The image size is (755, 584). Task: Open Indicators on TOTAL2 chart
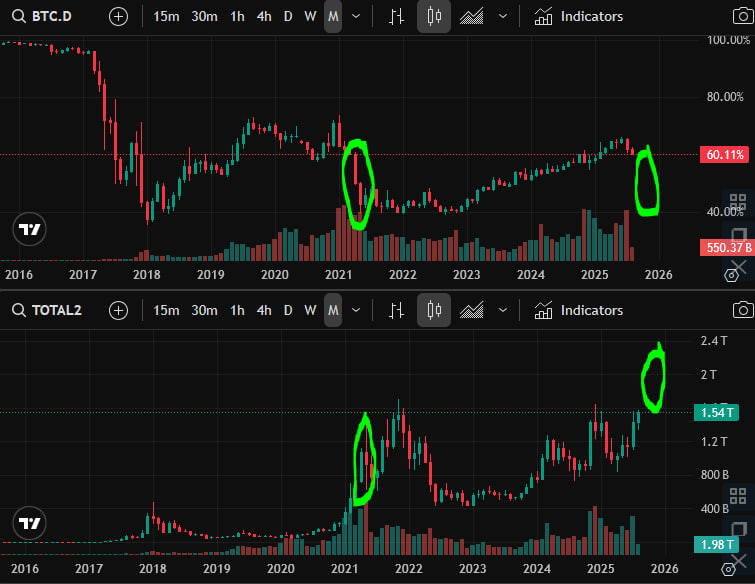click(578, 311)
